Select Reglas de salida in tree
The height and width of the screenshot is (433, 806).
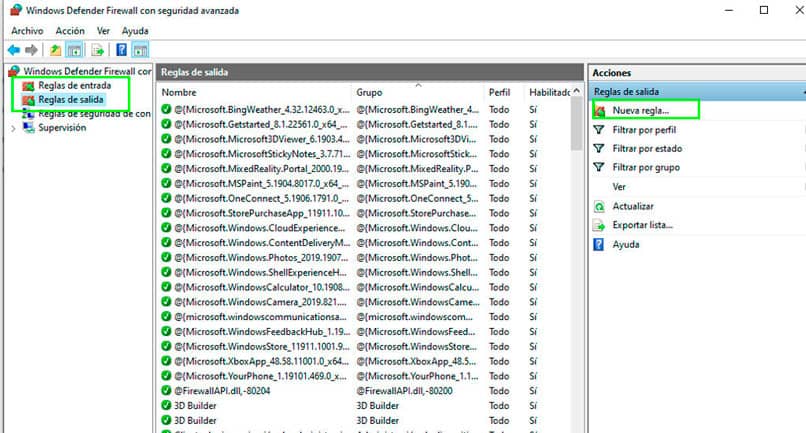point(71,100)
